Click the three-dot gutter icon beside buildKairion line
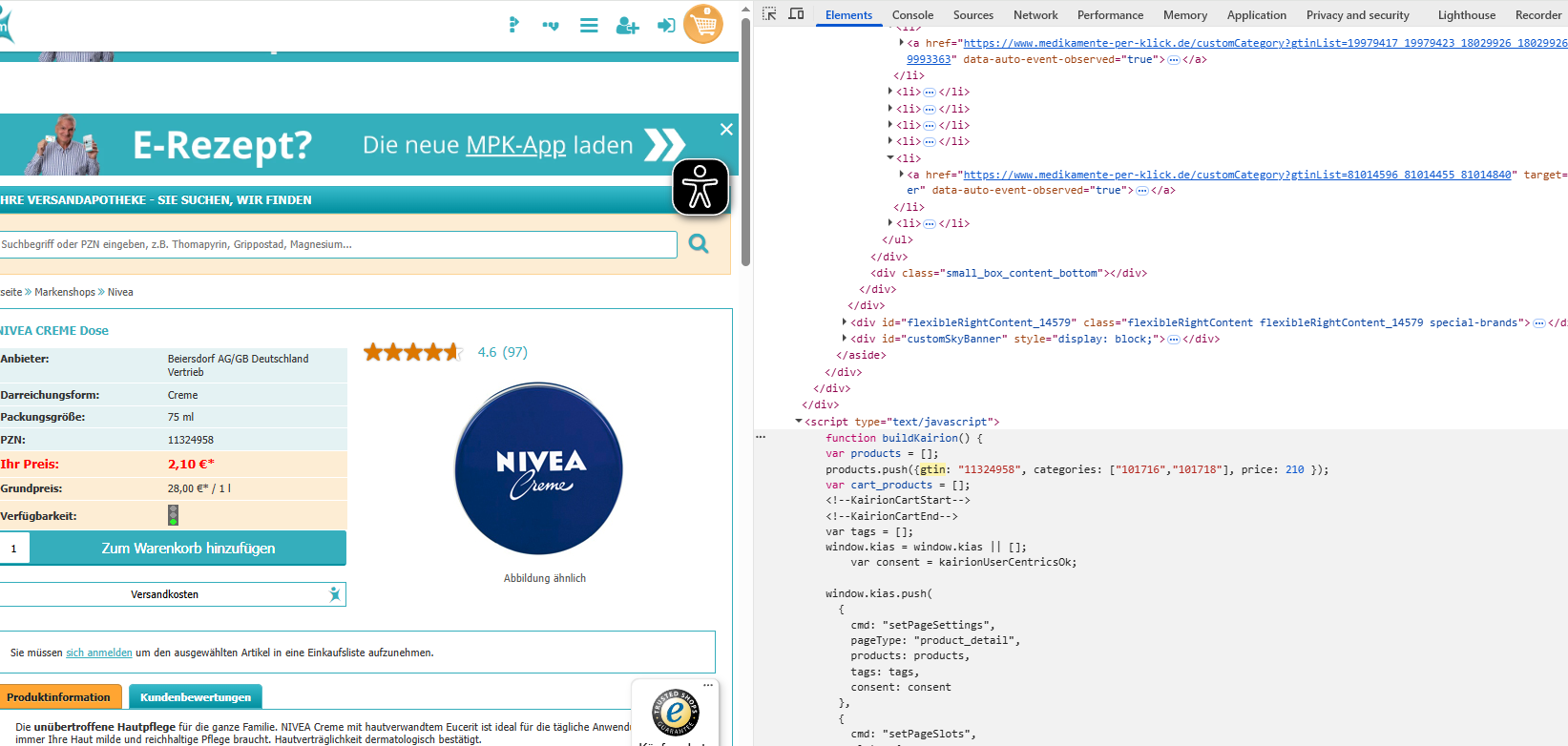The height and width of the screenshot is (746, 1568). 761,437
